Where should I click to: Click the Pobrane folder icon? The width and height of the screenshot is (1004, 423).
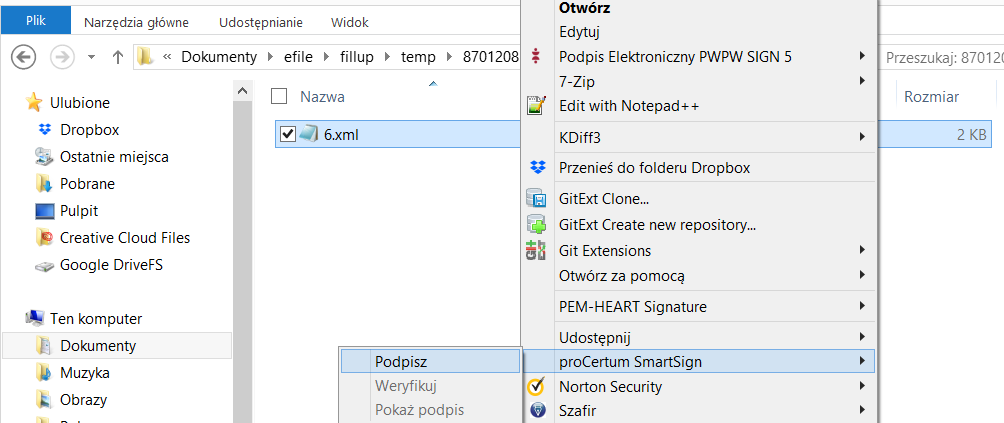pos(44,184)
